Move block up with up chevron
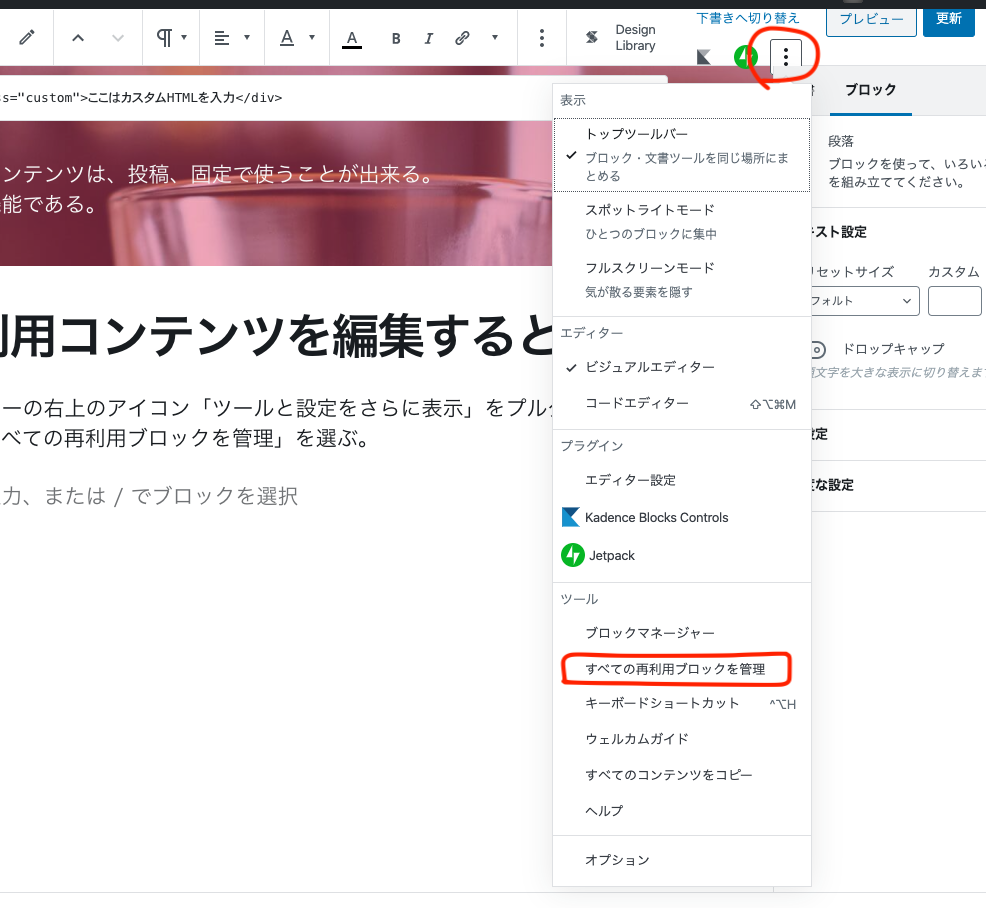The height and width of the screenshot is (908, 986). point(78,38)
